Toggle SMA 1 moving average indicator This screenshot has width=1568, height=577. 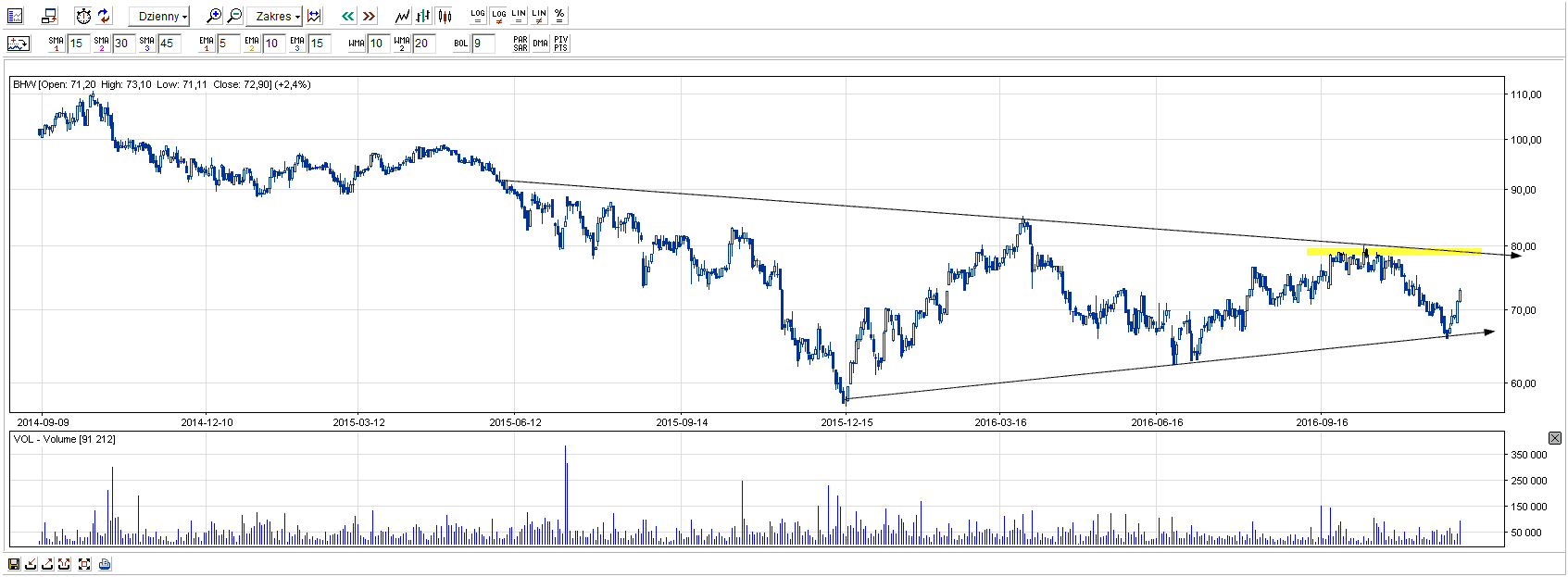pyautogui.click(x=56, y=44)
